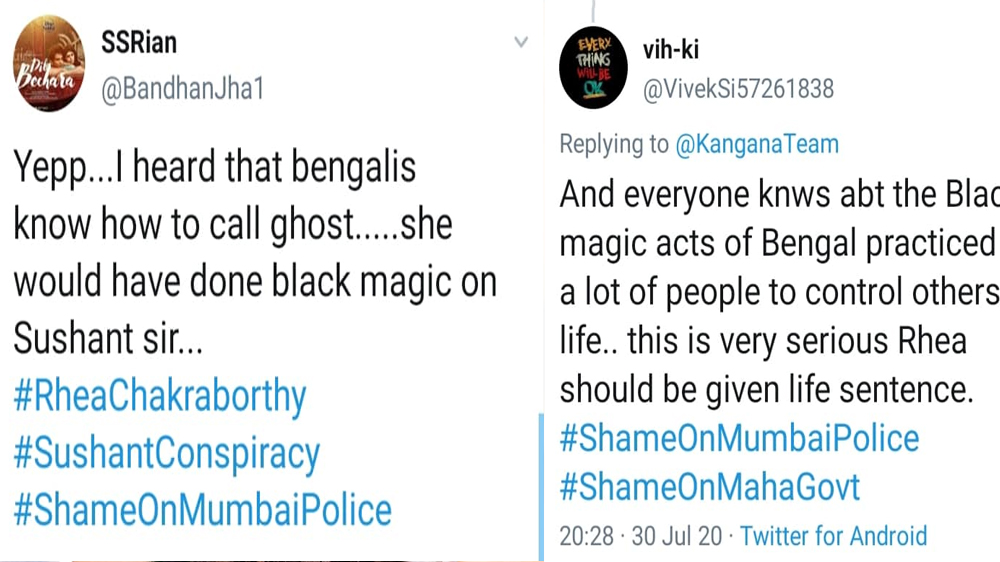Follow the #SushantConspiracy hashtag link
The width and height of the screenshot is (1000, 562).
click(x=166, y=454)
